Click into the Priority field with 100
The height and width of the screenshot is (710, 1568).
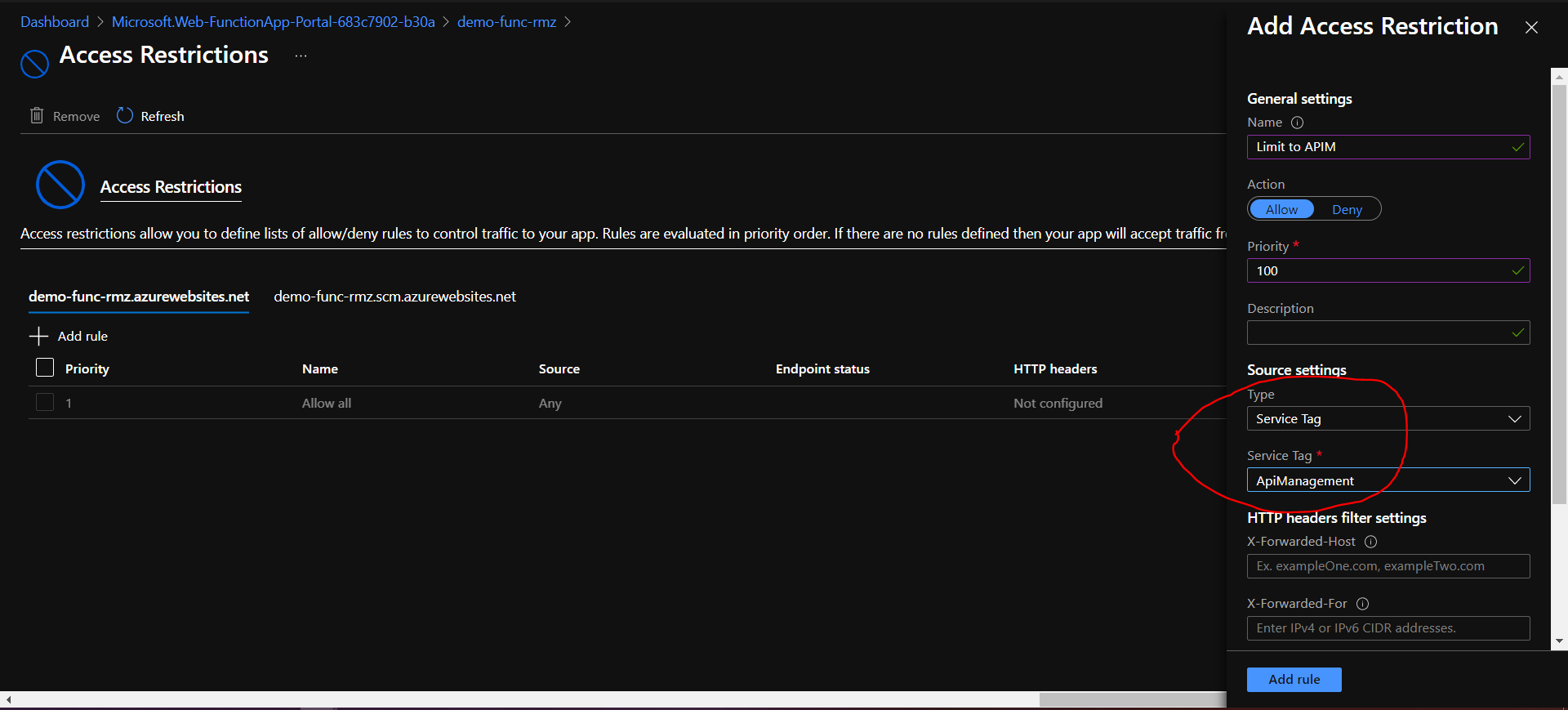pos(1388,271)
